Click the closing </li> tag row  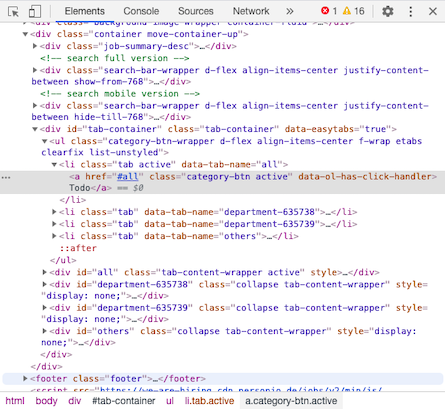coord(73,200)
